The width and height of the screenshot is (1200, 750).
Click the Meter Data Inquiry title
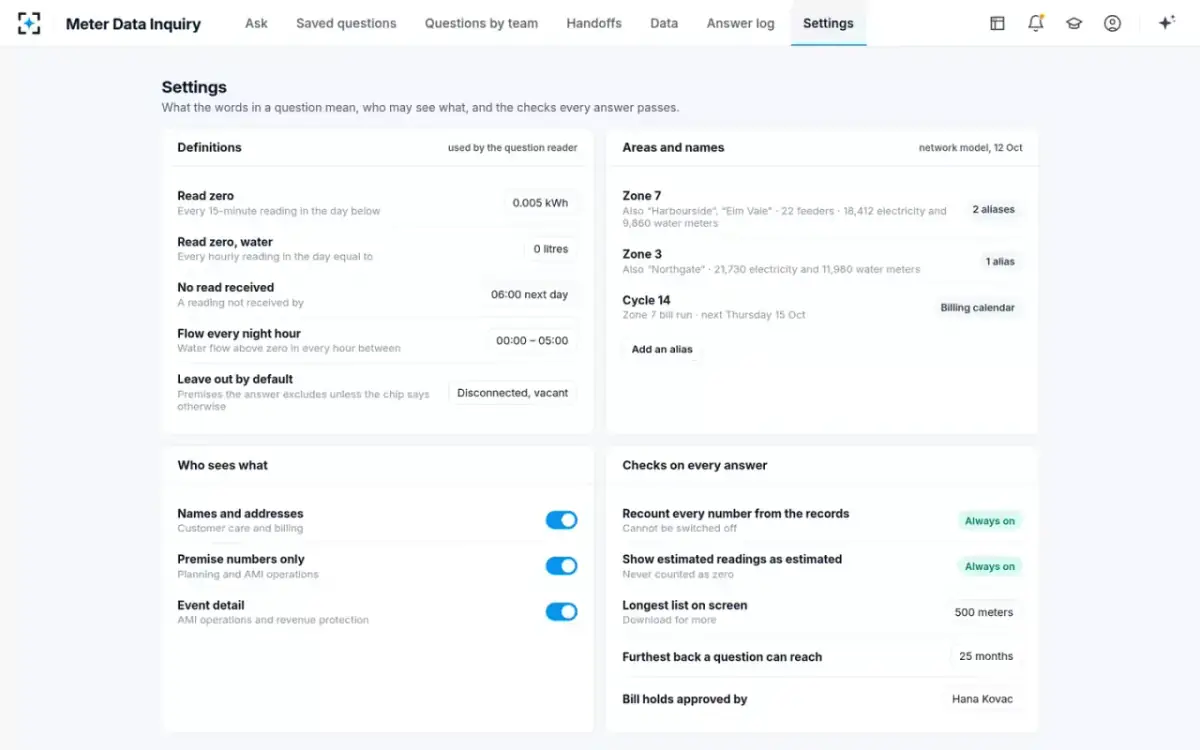coord(133,24)
